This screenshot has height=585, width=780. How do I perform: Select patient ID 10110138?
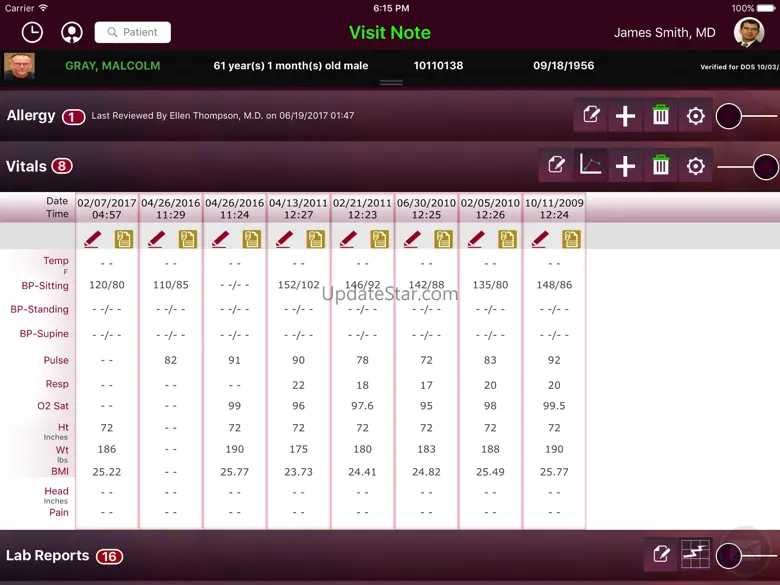click(438, 66)
